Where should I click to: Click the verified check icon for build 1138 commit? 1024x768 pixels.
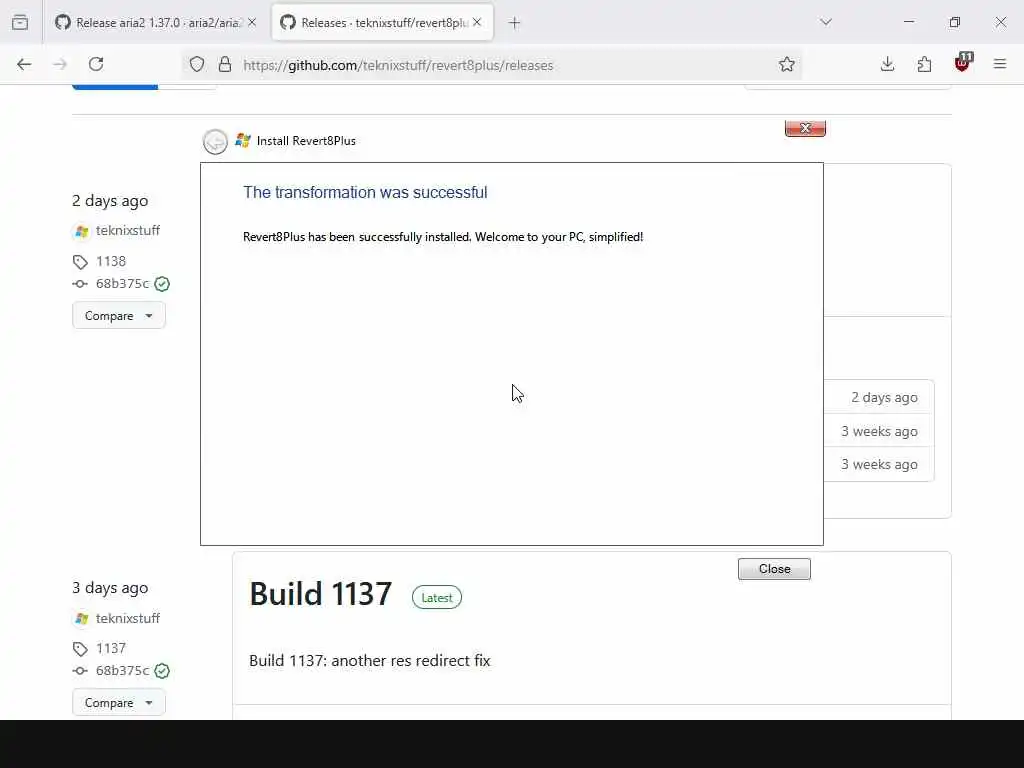point(162,284)
